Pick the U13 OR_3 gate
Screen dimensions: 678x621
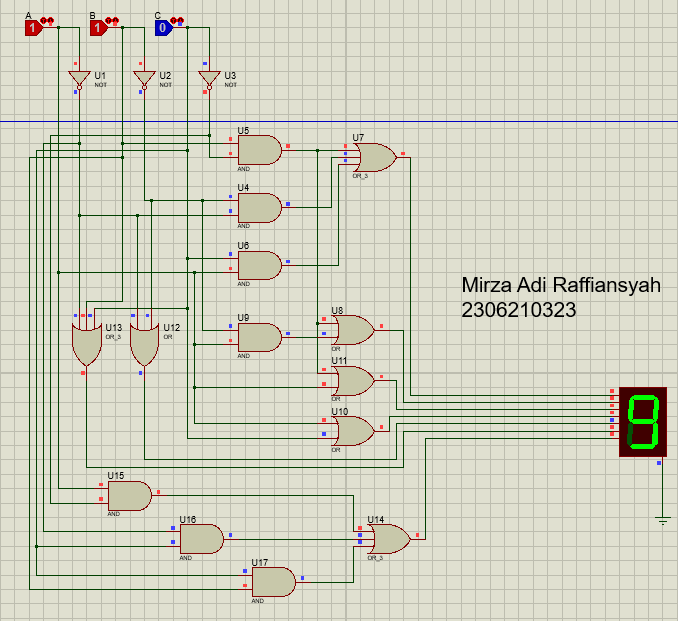tap(85, 343)
